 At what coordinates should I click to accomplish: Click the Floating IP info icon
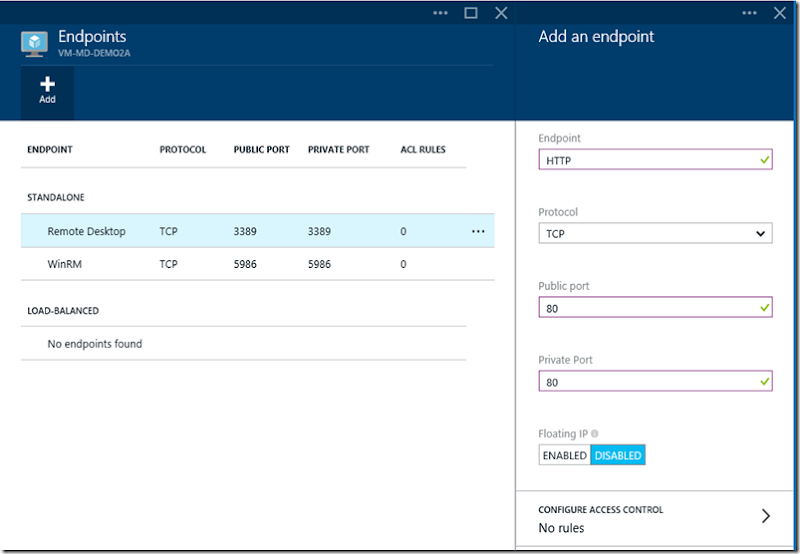point(595,434)
